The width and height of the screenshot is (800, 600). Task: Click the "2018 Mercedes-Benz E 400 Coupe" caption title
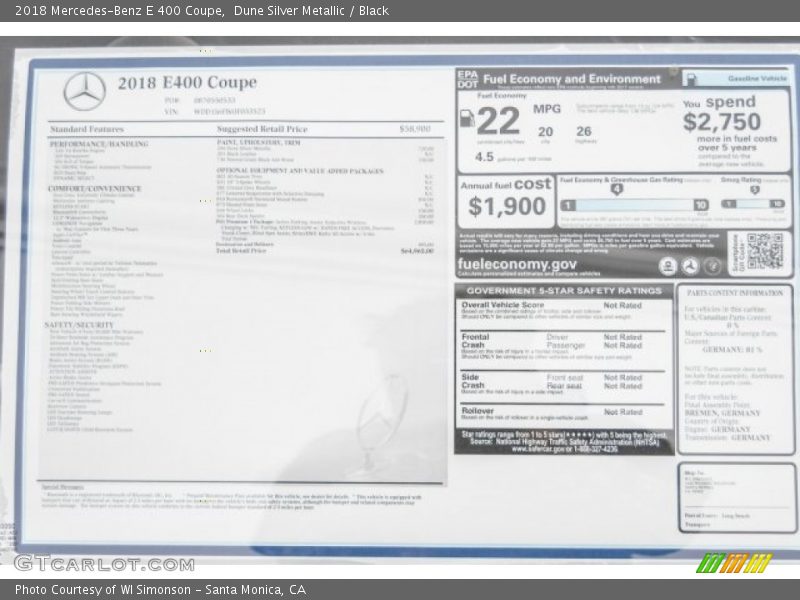pos(119,11)
